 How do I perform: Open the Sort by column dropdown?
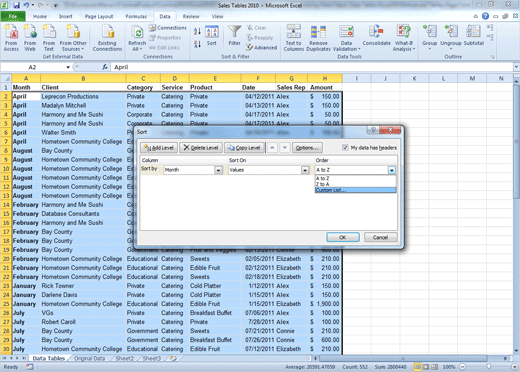pyautogui.click(x=218, y=170)
